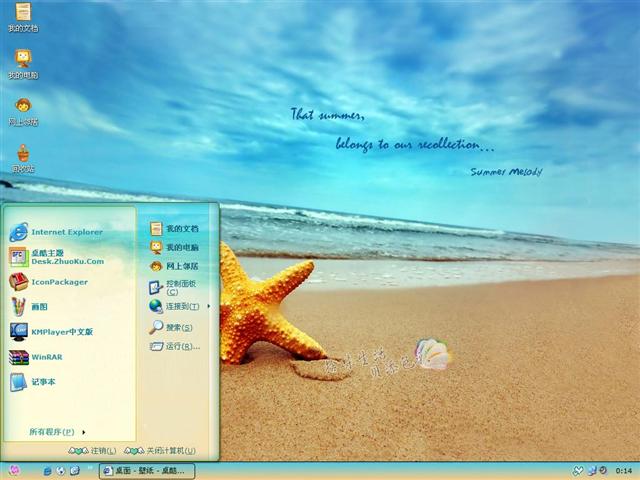Open WinRAR from start menu
The image size is (640, 480).
36,357
